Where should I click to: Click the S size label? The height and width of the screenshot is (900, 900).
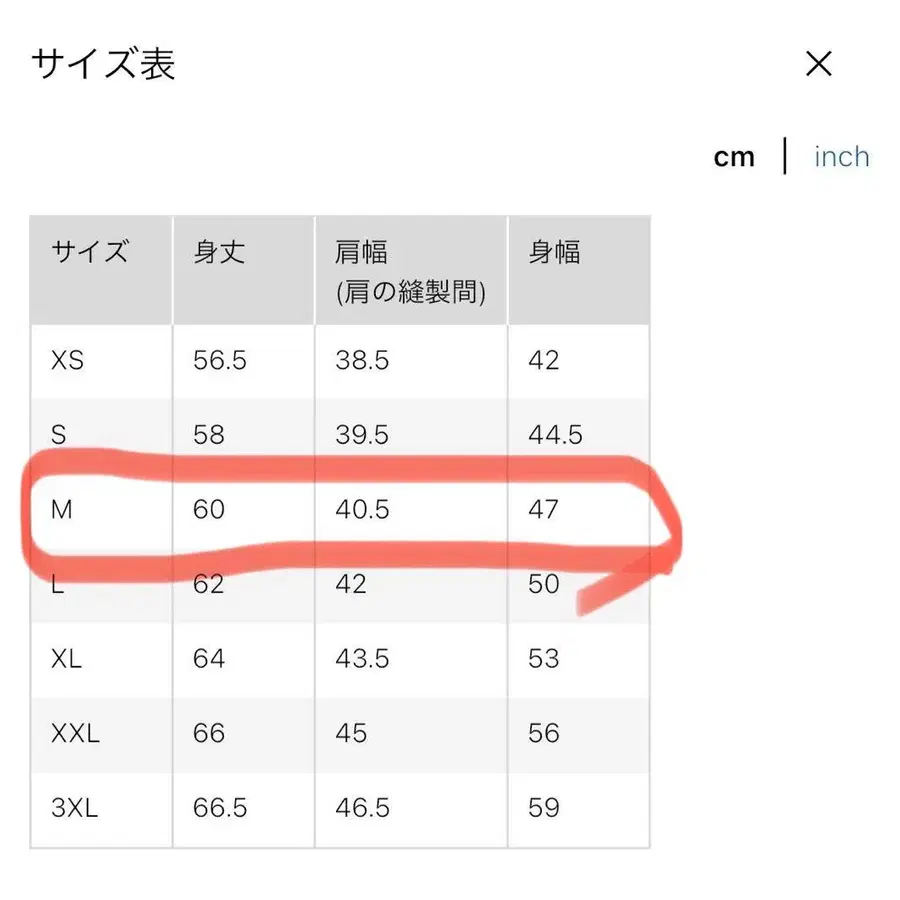pyautogui.click(x=56, y=435)
